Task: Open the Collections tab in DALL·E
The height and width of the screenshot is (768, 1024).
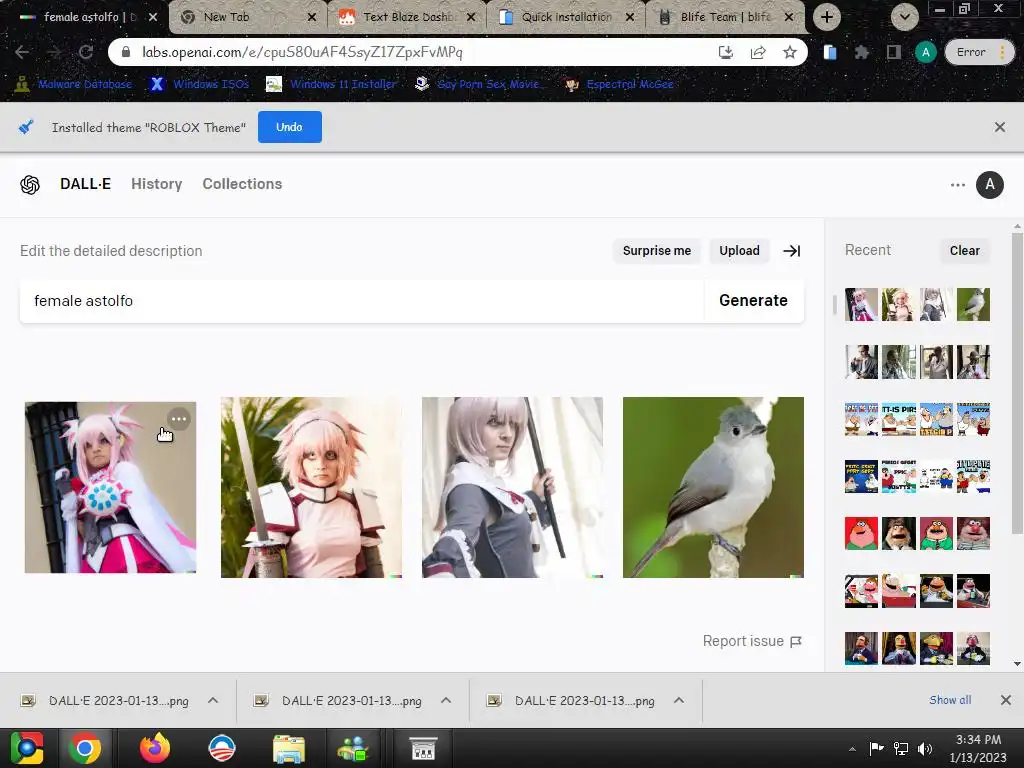Action: click(242, 184)
